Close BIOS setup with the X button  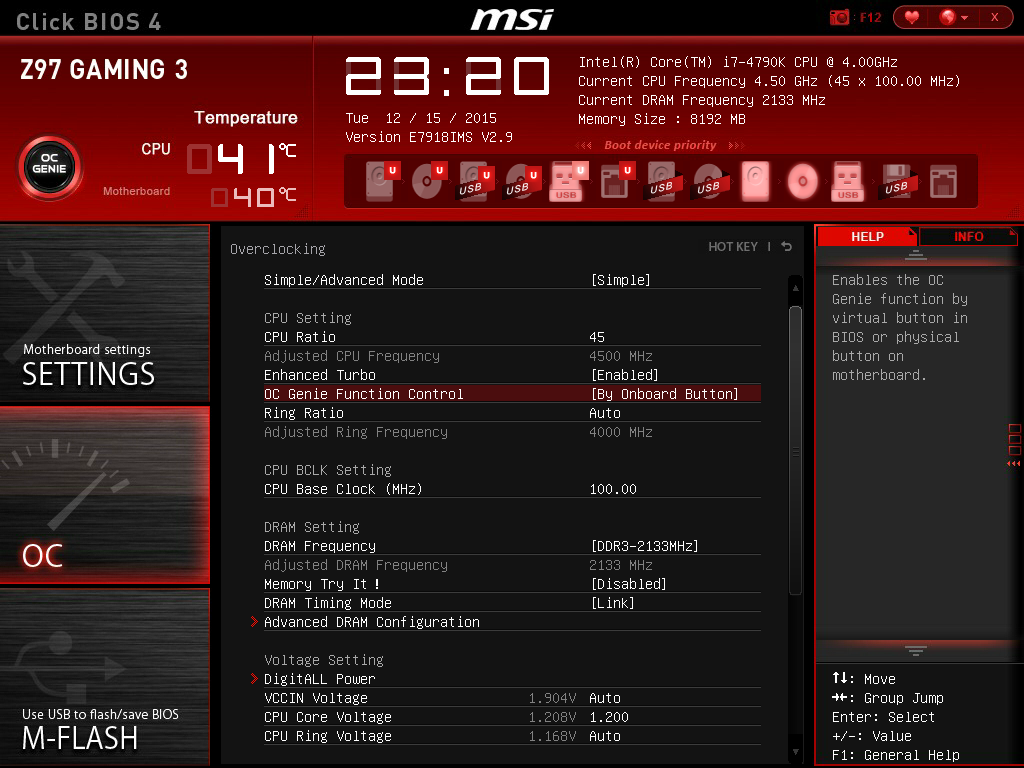[x=994, y=17]
